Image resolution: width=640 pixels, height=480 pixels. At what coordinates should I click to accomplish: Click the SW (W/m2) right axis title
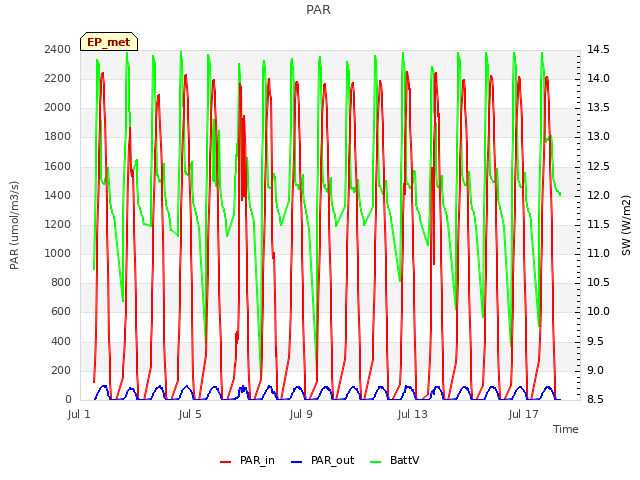626,225
